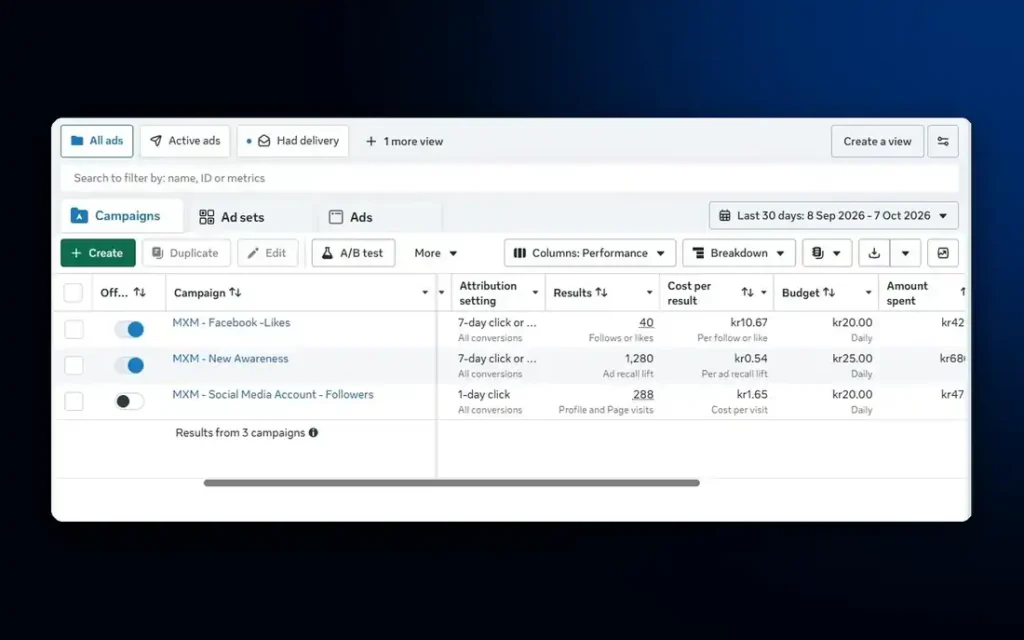The width and height of the screenshot is (1024, 640).
Task: Click the 40 results value link
Action: [646, 323]
